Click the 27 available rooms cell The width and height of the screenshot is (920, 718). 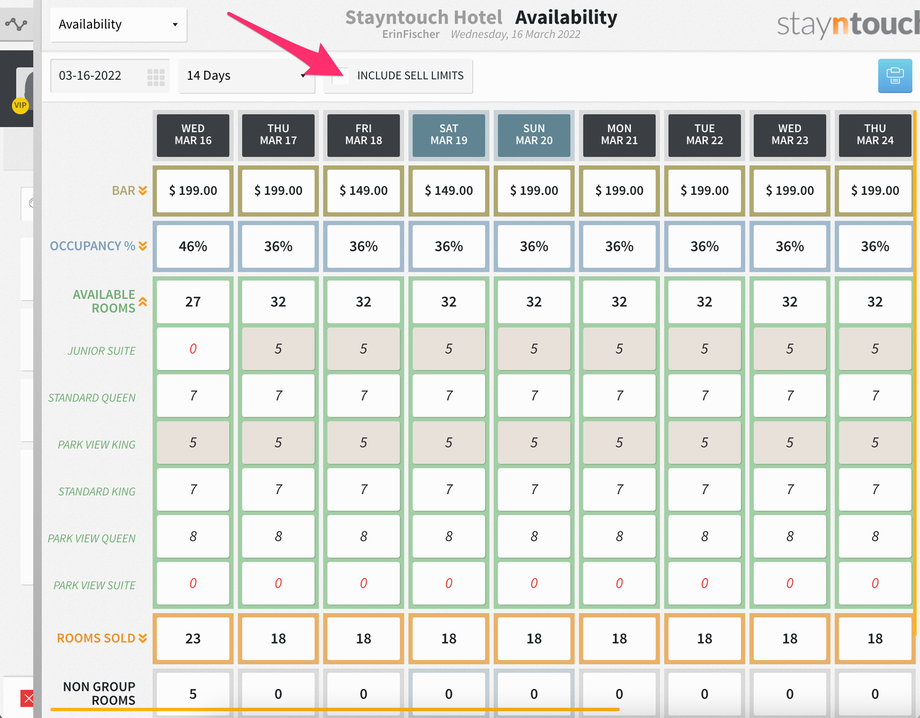click(x=193, y=302)
